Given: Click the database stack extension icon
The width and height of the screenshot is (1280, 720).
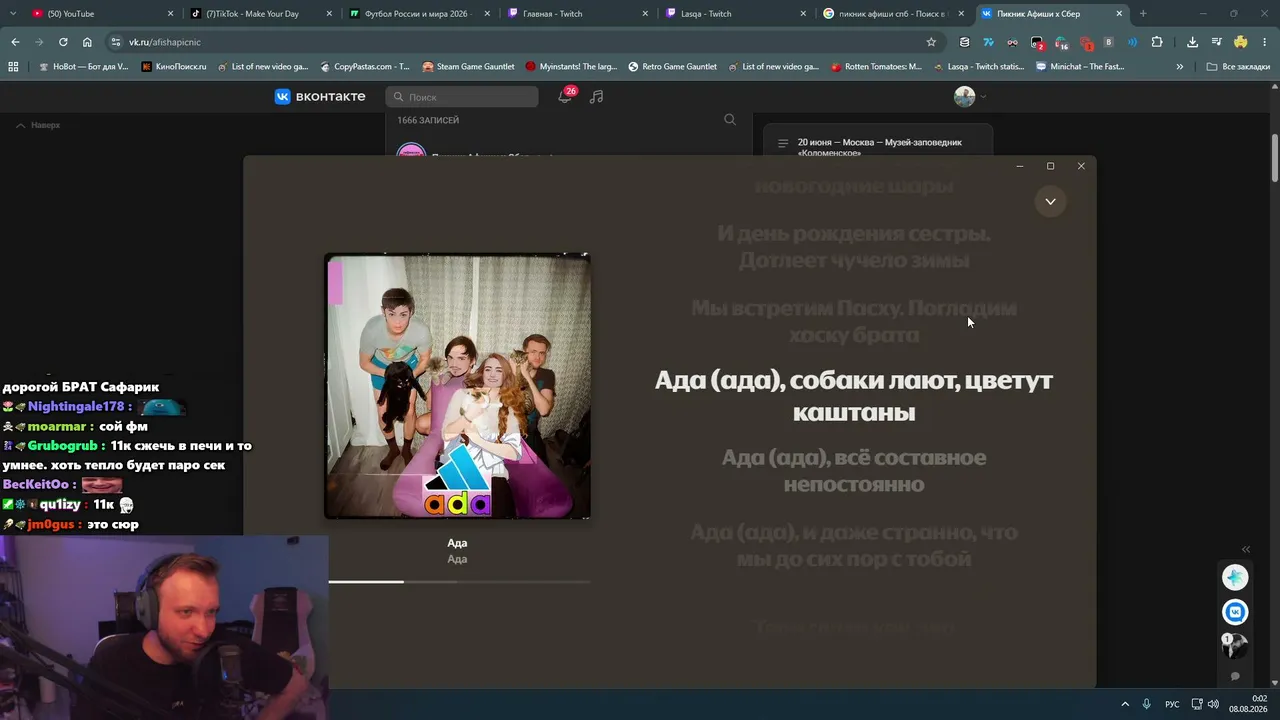Looking at the screenshot, I should tap(964, 42).
